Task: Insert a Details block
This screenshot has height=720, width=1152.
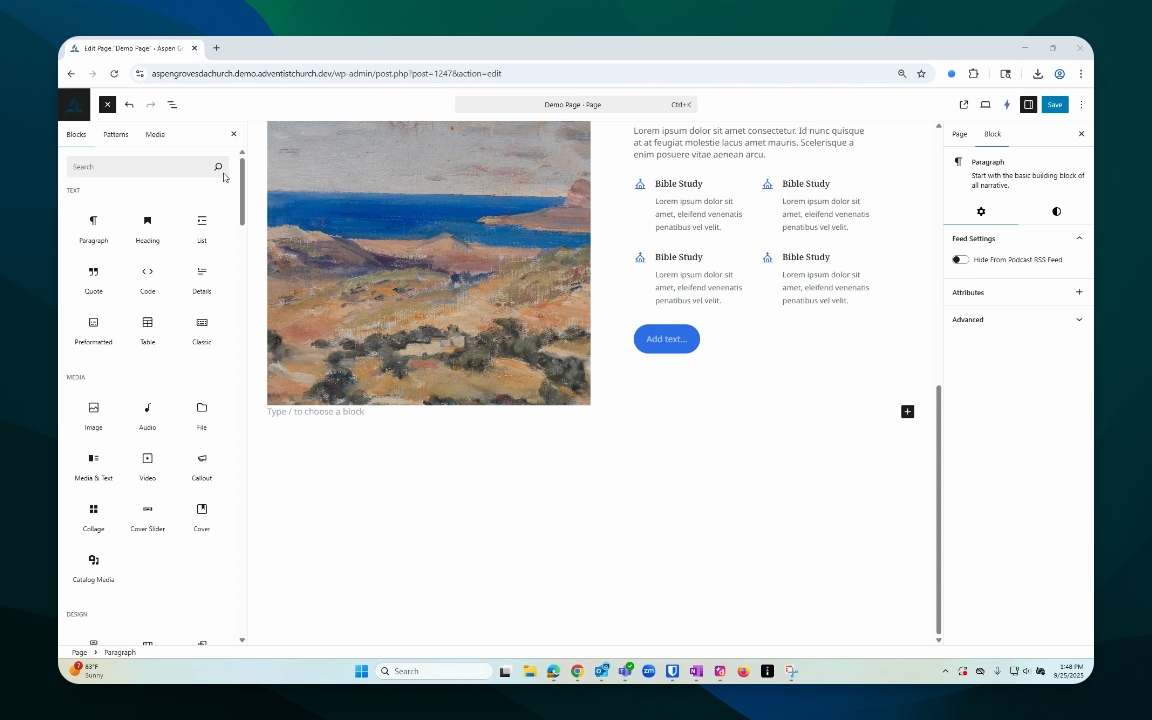Action: pos(201,279)
